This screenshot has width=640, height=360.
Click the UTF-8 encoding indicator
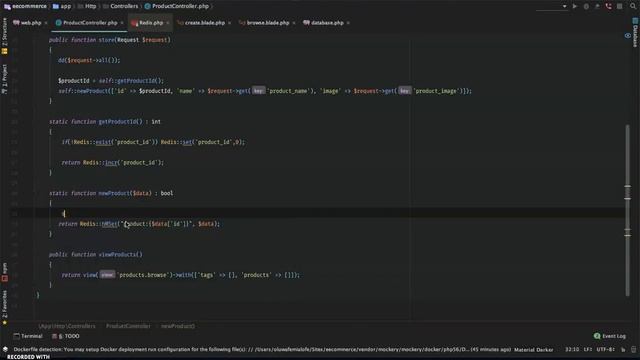[605, 349]
